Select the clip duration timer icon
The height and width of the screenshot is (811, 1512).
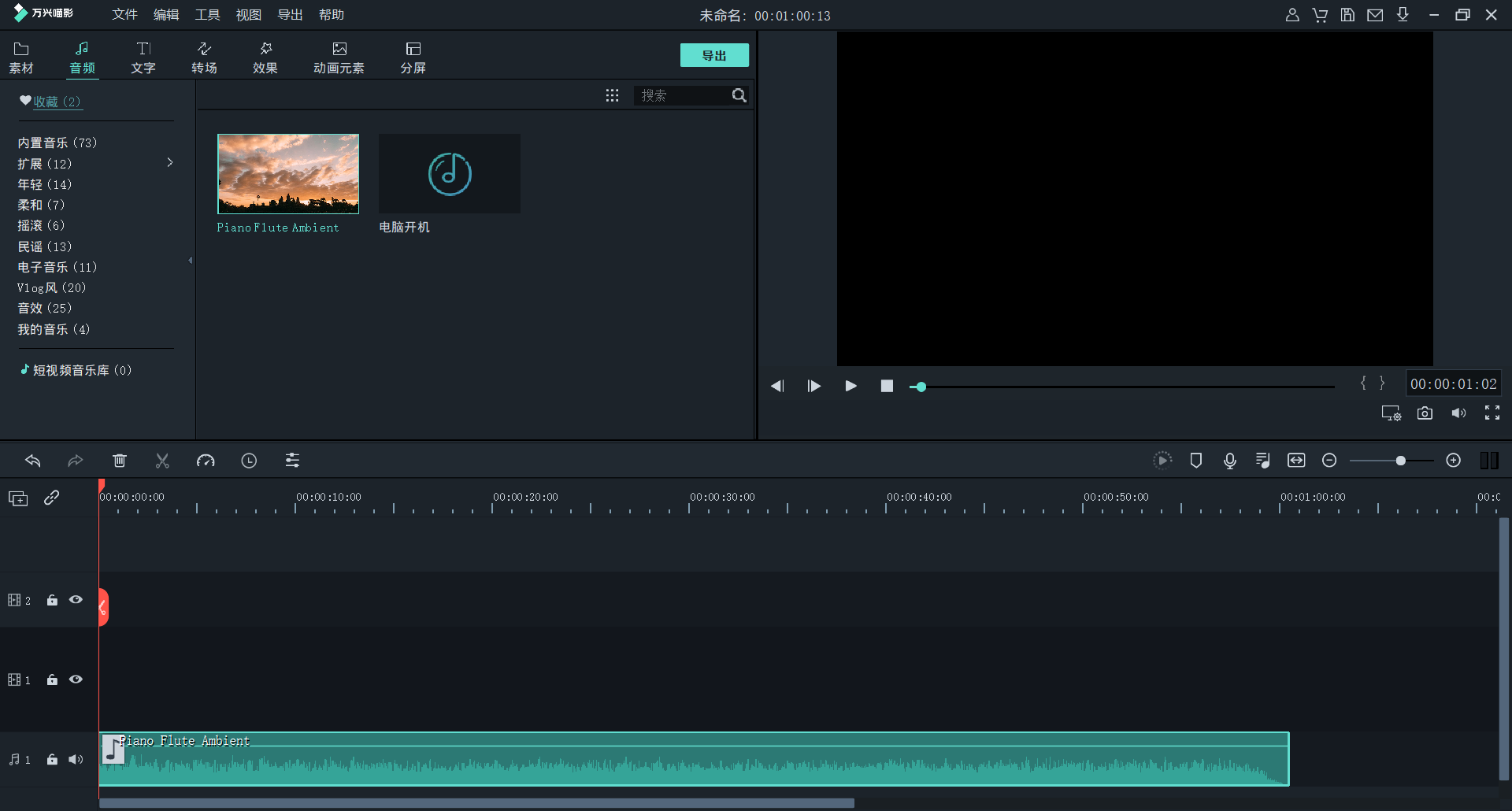[249, 461]
